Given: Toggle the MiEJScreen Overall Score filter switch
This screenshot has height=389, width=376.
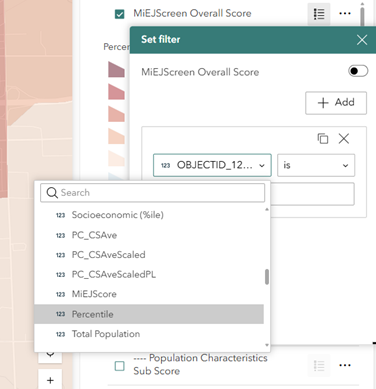Looking at the screenshot, I should click(358, 71).
